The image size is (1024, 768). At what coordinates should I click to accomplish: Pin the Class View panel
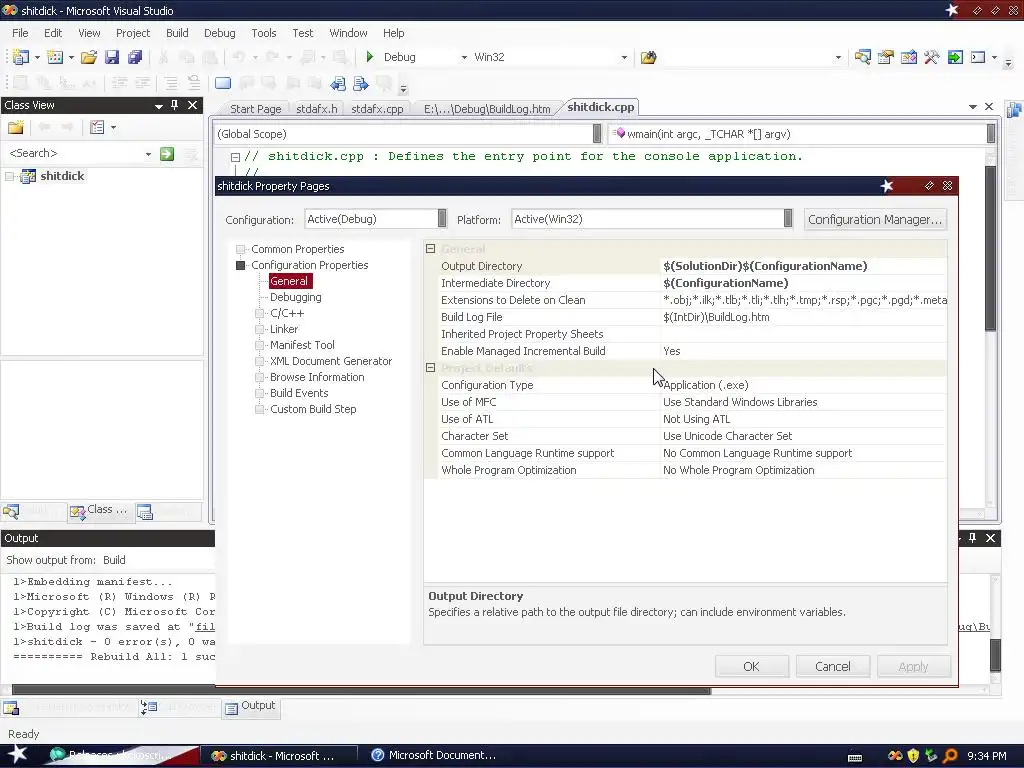point(174,105)
